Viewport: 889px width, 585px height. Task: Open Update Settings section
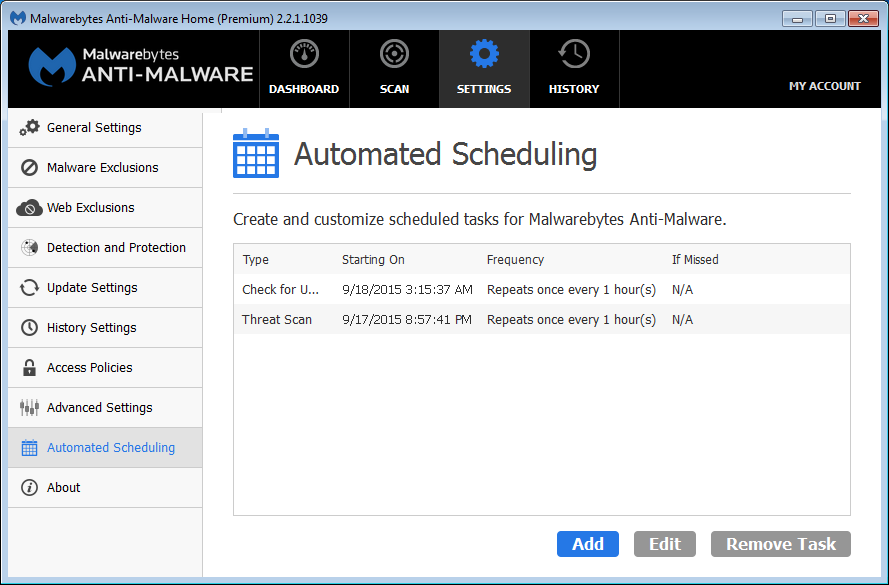pos(105,288)
